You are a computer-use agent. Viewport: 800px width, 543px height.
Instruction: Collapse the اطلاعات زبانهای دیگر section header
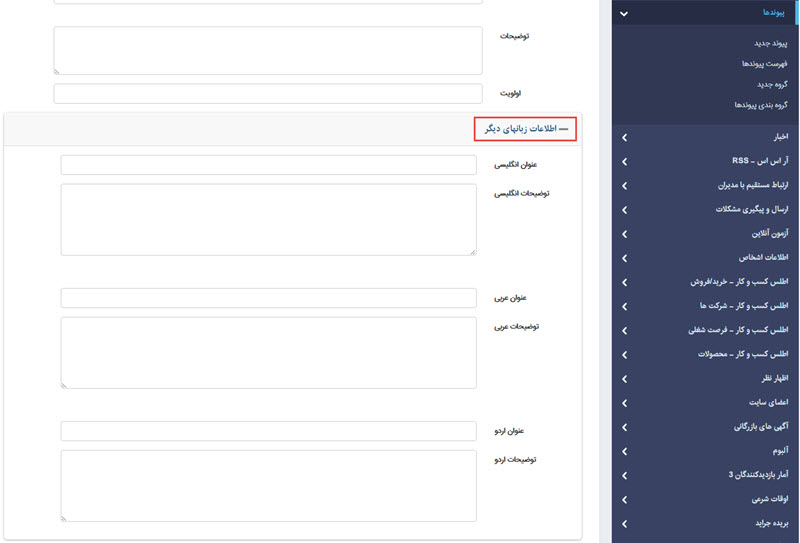tap(526, 129)
